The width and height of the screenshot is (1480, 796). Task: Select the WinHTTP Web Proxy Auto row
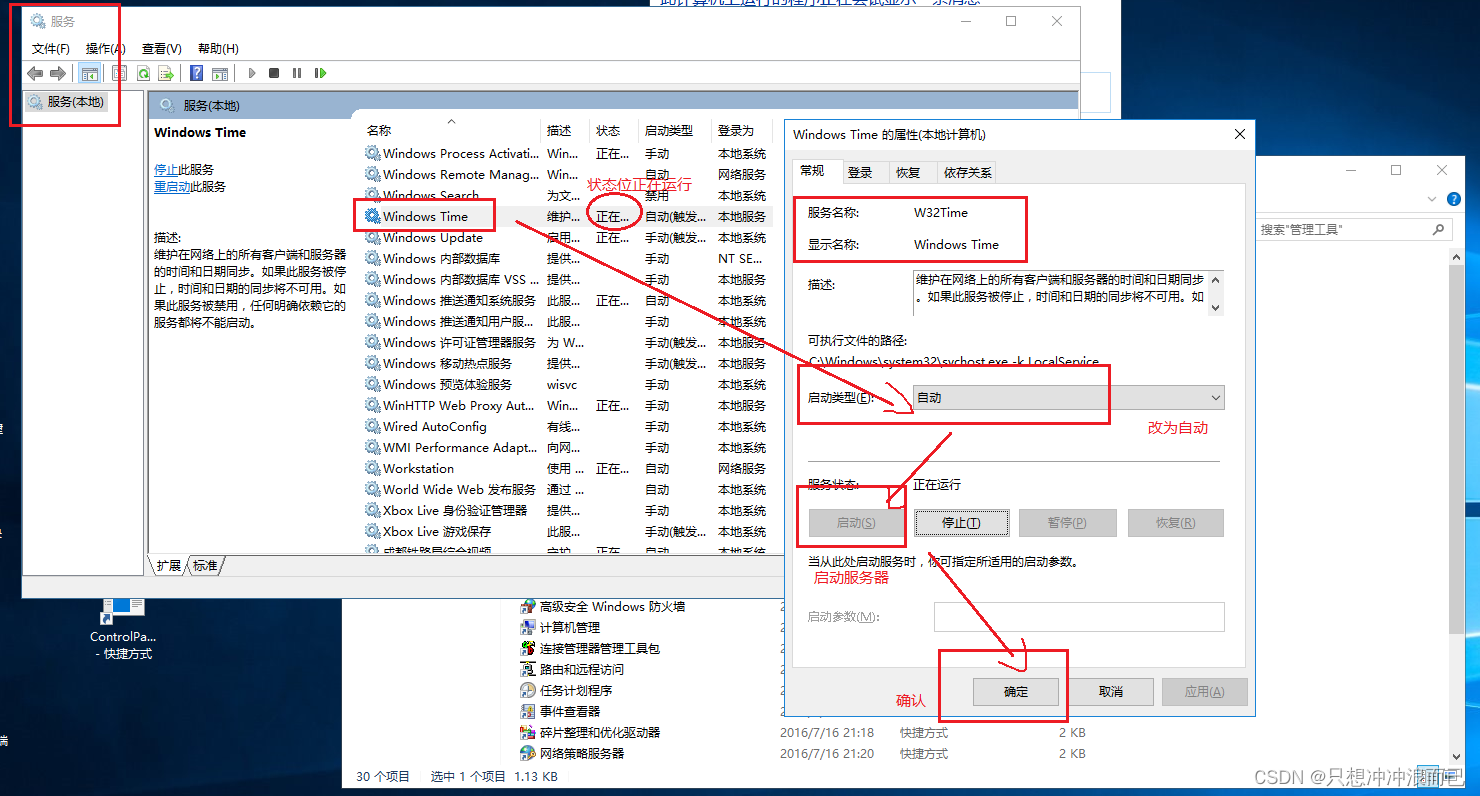tap(568, 406)
